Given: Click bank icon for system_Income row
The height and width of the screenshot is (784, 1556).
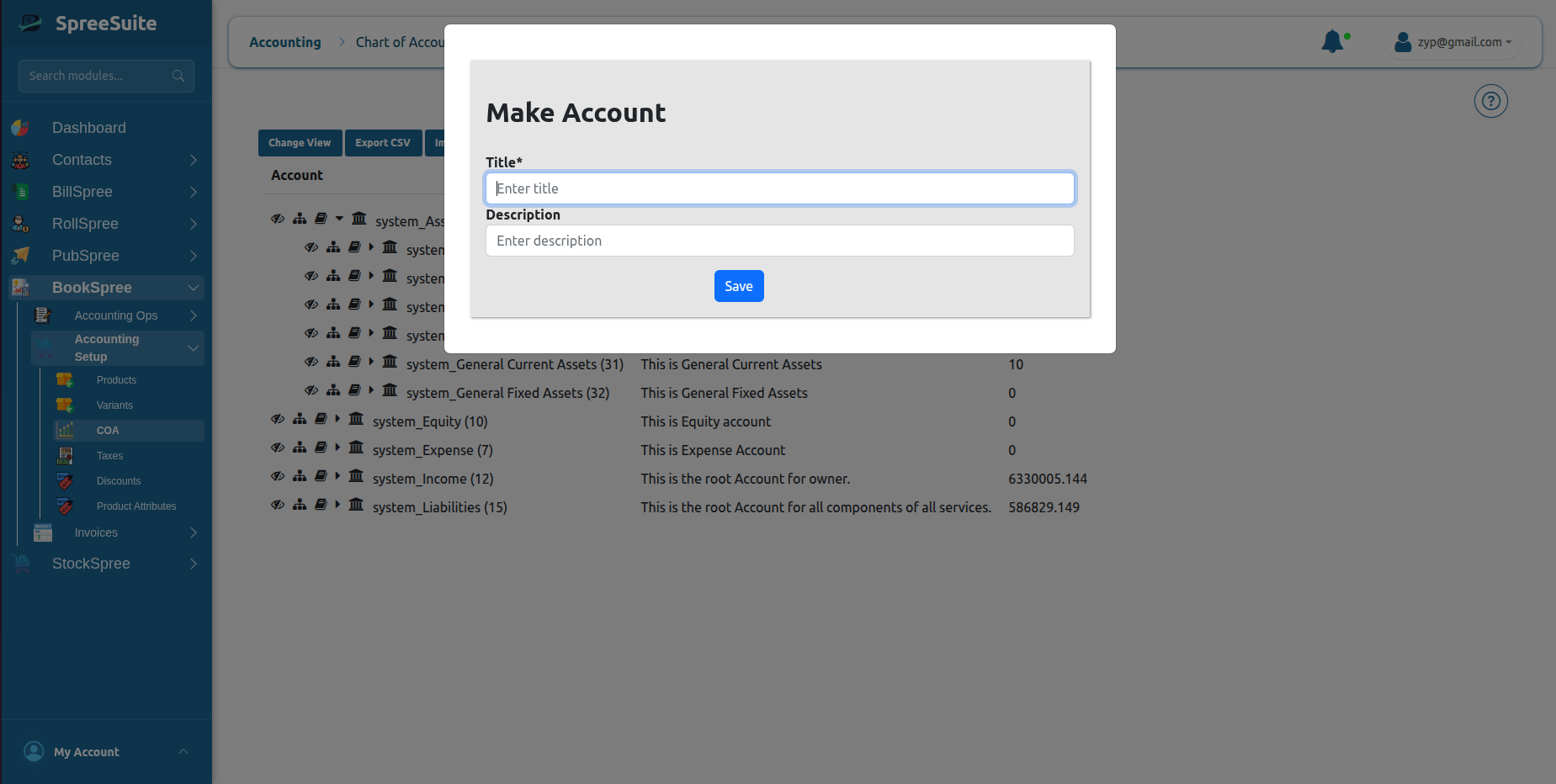Looking at the screenshot, I should click(356, 476).
